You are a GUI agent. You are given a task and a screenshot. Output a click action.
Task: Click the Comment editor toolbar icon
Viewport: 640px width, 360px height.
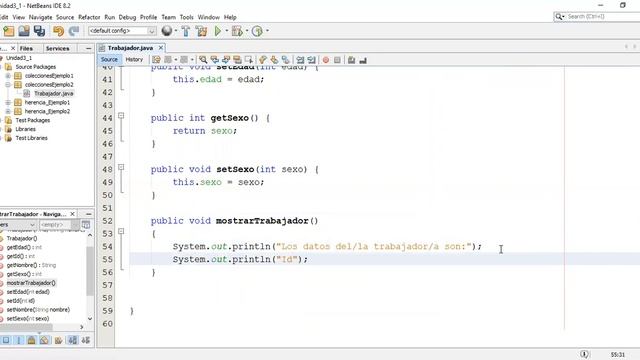click(351, 60)
